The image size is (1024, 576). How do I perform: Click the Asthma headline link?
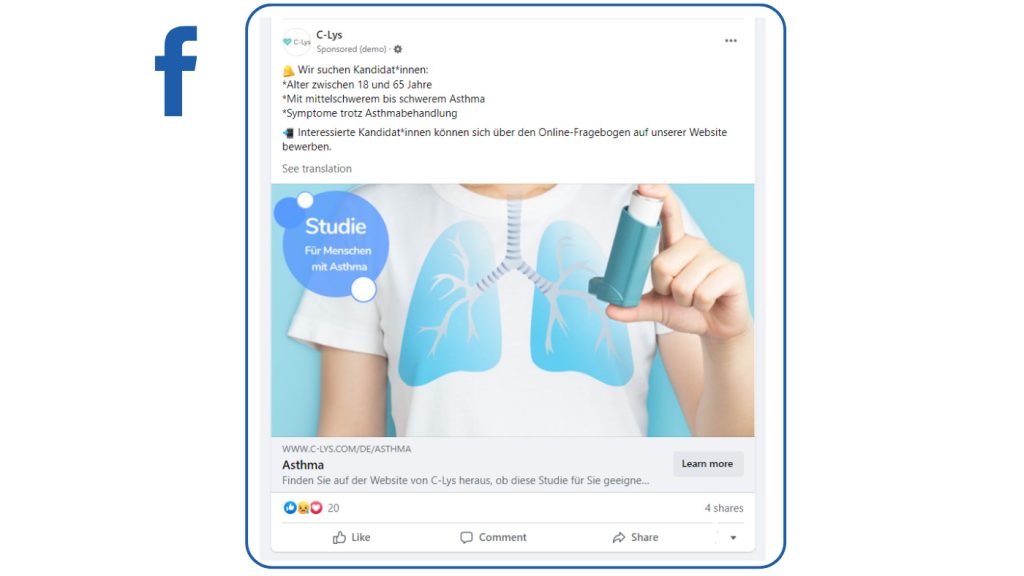click(303, 464)
